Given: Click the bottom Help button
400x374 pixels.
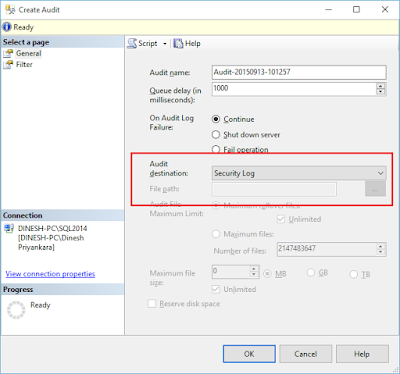Looking at the screenshot, I should coord(362,354).
